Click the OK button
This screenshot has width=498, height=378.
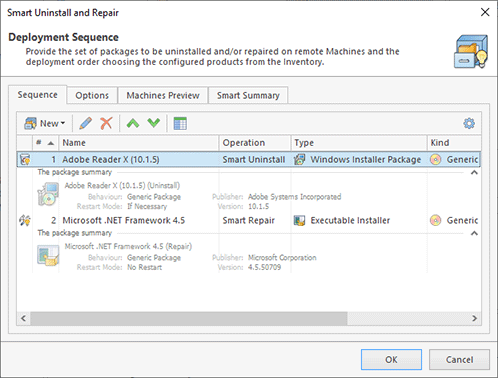pyautogui.click(x=391, y=360)
